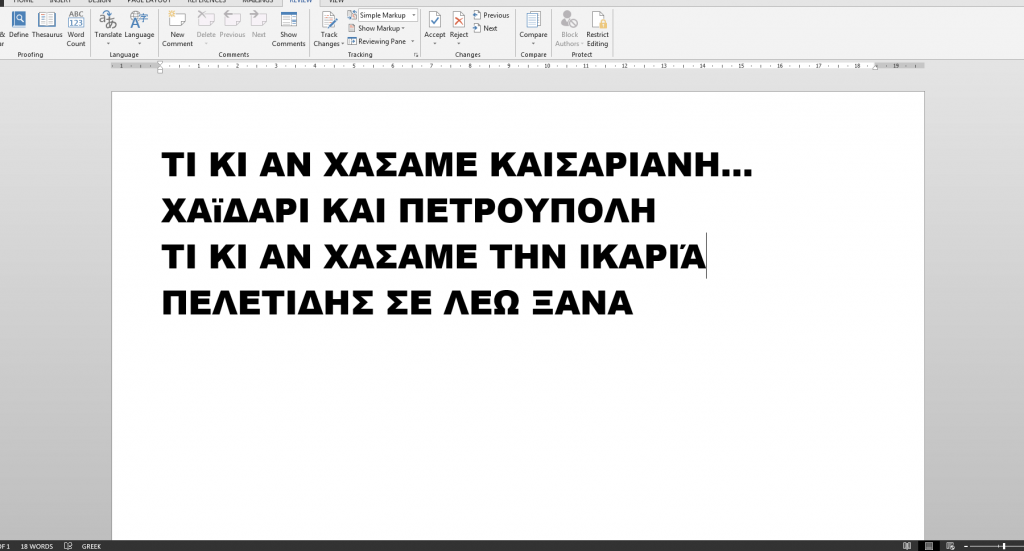Insert a New Comment
Image resolution: width=1024 pixels, height=551 pixels.
pyautogui.click(x=177, y=29)
